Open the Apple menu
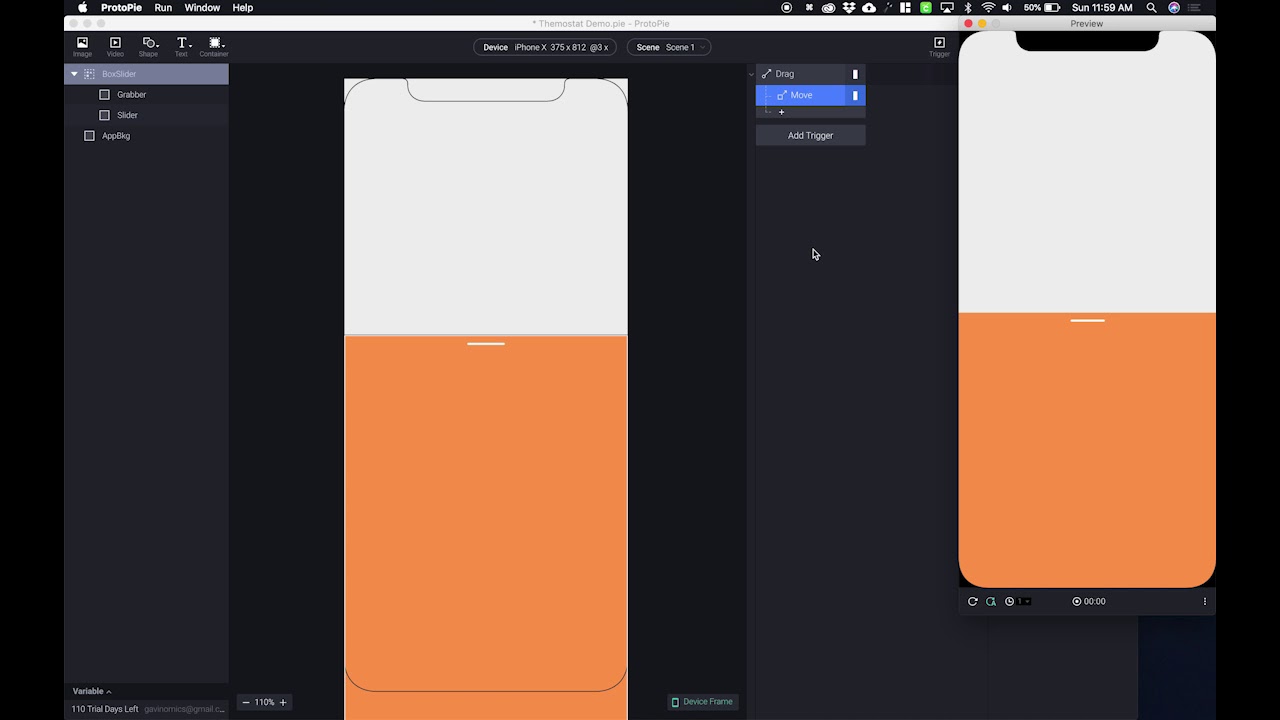The width and height of the screenshot is (1280, 720). [x=82, y=8]
